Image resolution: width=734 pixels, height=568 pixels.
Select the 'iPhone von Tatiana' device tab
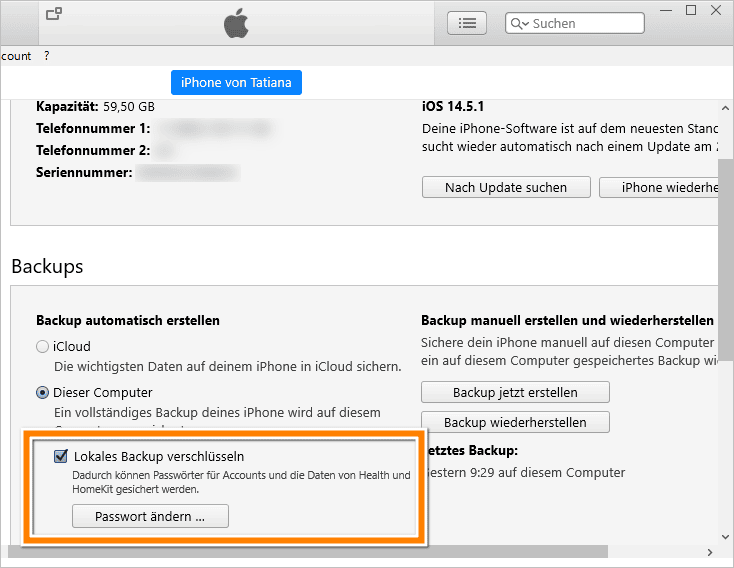[x=236, y=82]
